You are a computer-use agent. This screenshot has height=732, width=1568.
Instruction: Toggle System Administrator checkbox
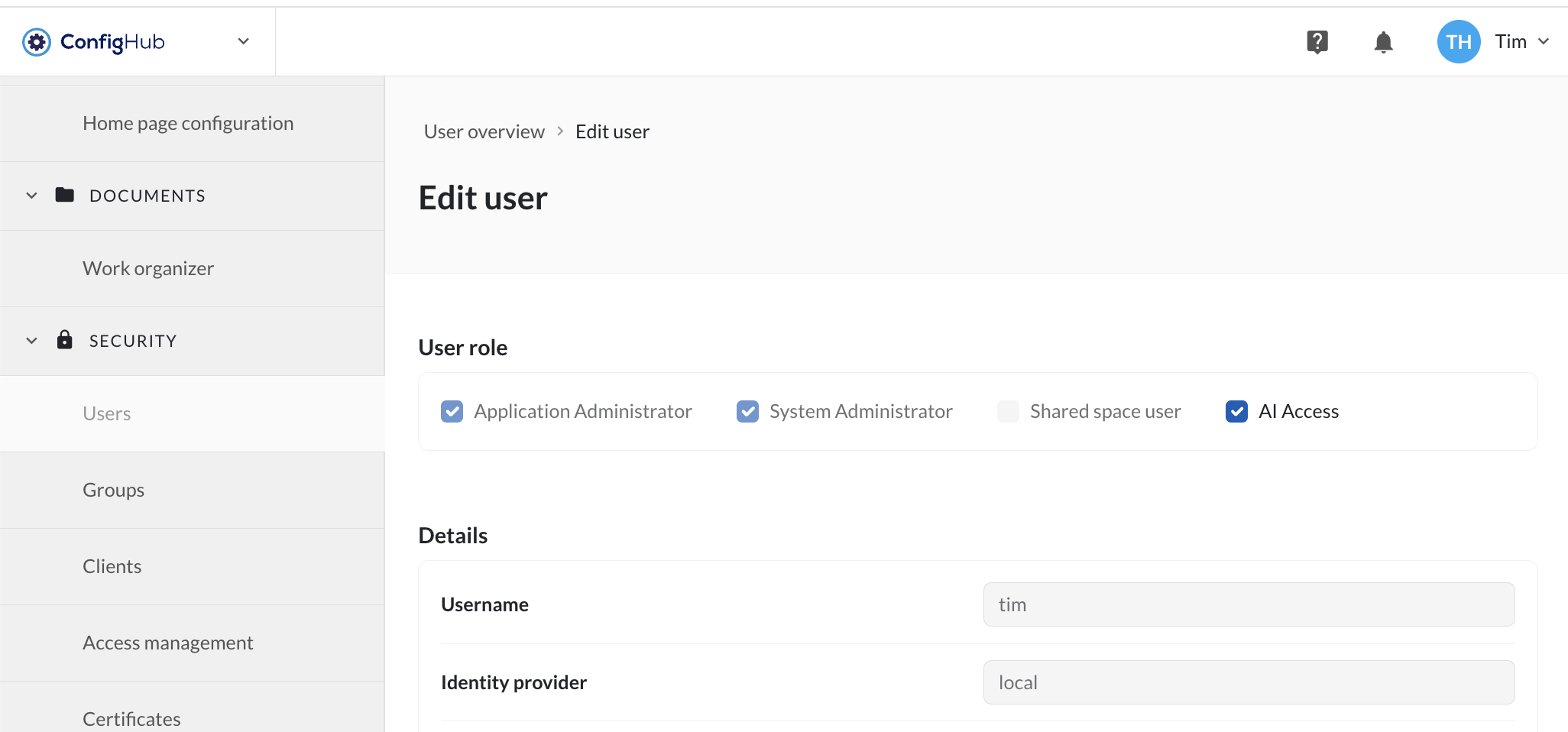coord(748,412)
